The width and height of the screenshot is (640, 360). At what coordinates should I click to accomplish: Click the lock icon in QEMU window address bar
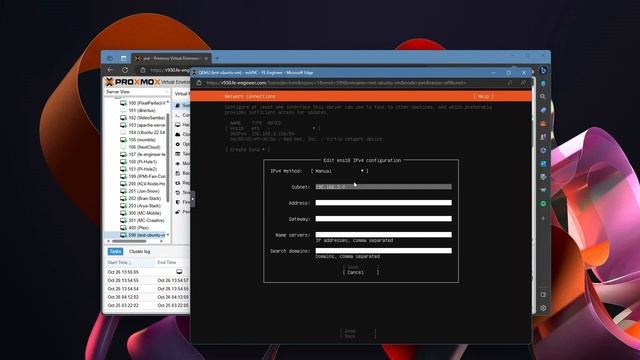pyautogui.click(x=199, y=83)
